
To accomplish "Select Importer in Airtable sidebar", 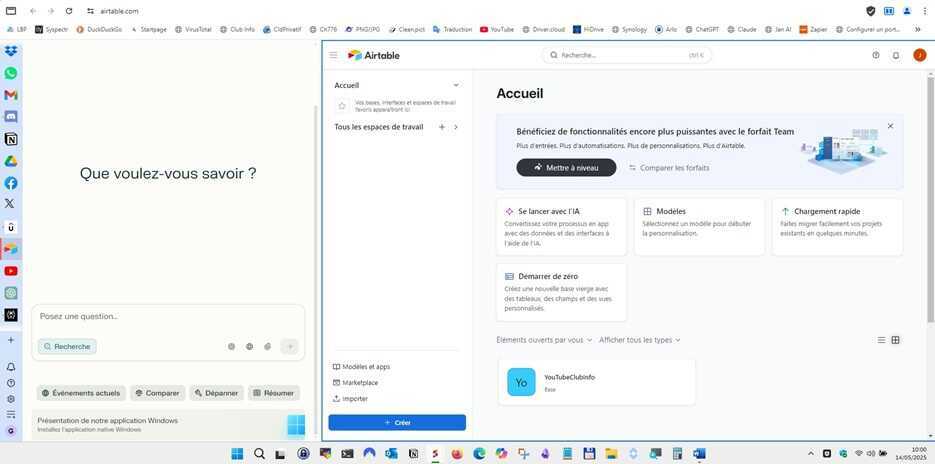I will pos(350,399).
